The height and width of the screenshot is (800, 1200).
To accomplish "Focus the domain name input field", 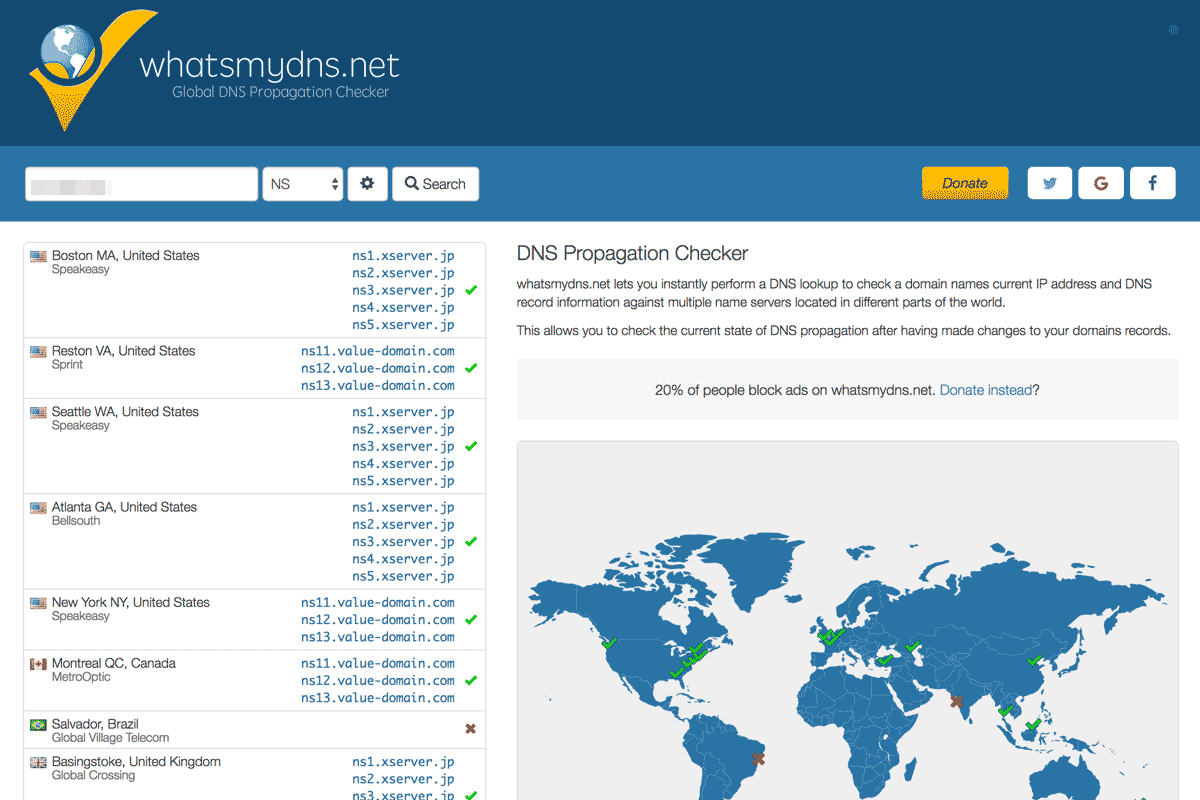I will tap(141, 184).
